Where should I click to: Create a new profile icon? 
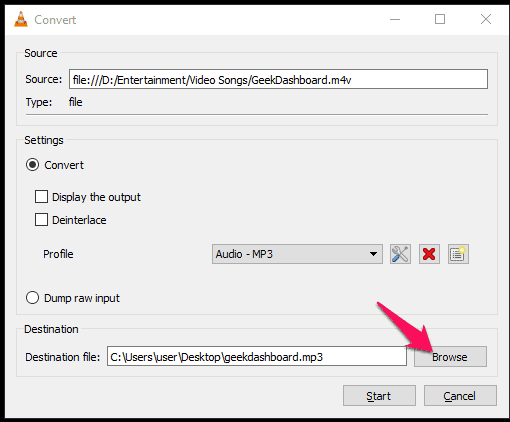click(458, 254)
